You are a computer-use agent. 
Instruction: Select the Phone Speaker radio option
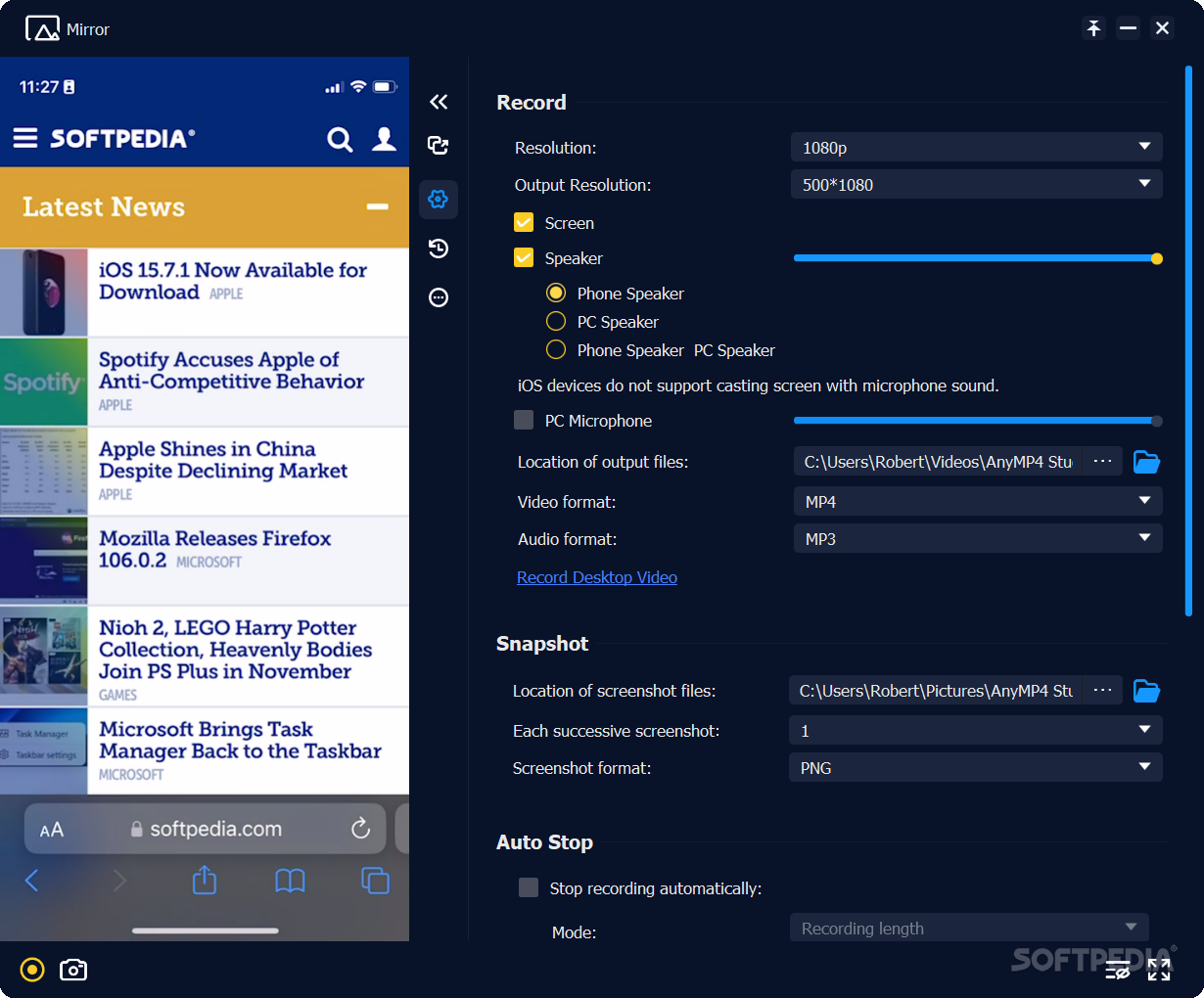[556, 293]
